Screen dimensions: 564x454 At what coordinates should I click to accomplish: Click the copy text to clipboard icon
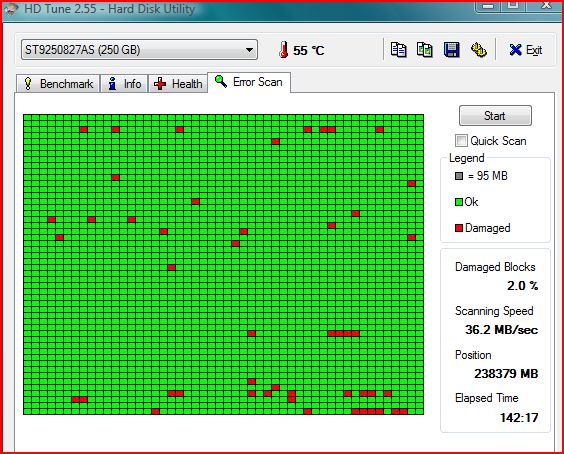399,50
